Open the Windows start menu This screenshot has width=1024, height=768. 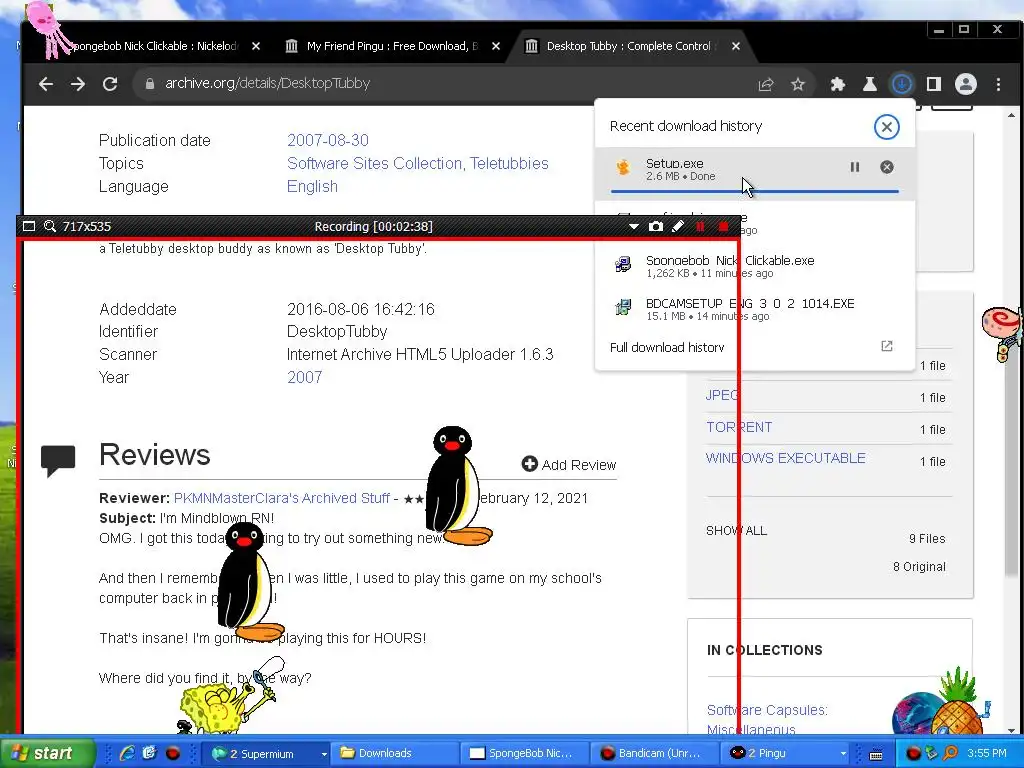[47, 753]
